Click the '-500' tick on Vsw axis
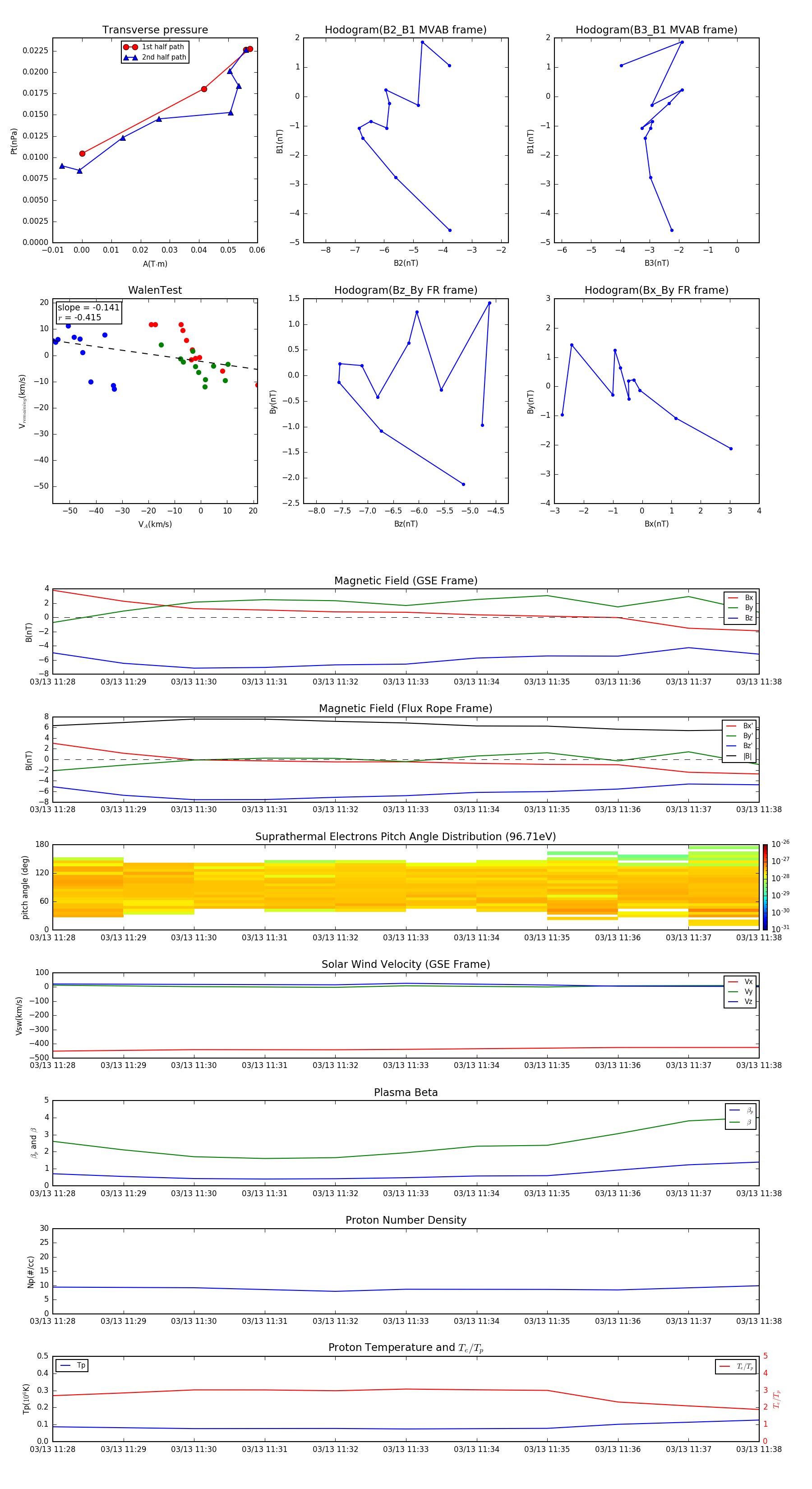The width and height of the screenshot is (812, 1489). [x=38, y=1058]
